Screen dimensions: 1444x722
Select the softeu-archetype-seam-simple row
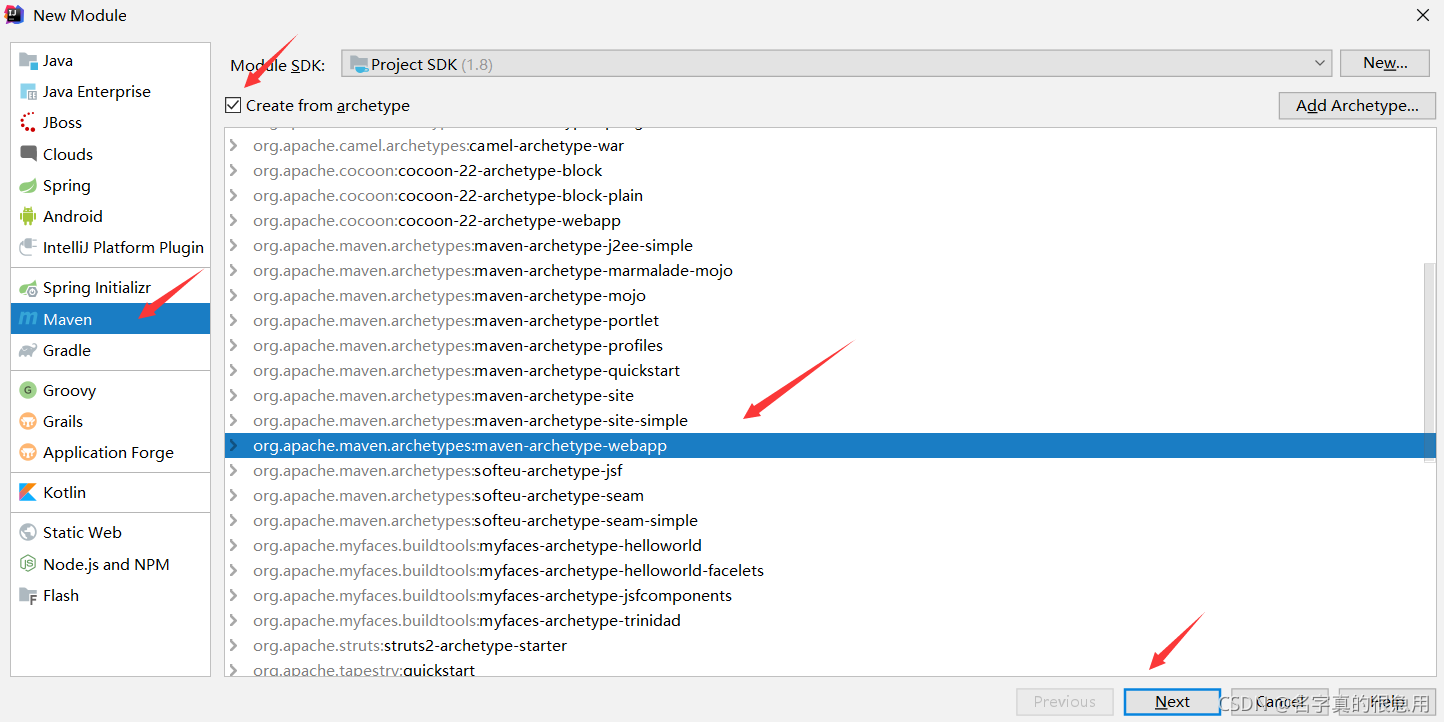point(830,521)
